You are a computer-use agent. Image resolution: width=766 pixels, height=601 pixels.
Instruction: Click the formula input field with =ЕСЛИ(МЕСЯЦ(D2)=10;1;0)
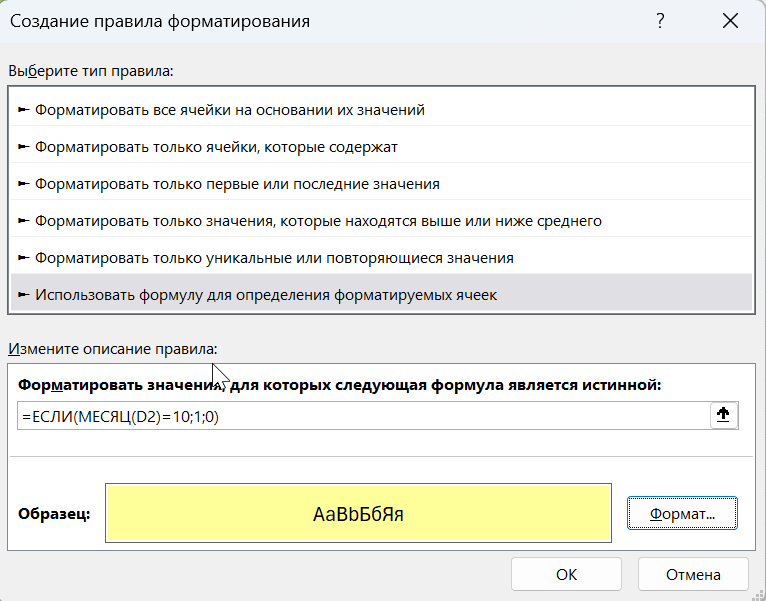click(x=363, y=416)
